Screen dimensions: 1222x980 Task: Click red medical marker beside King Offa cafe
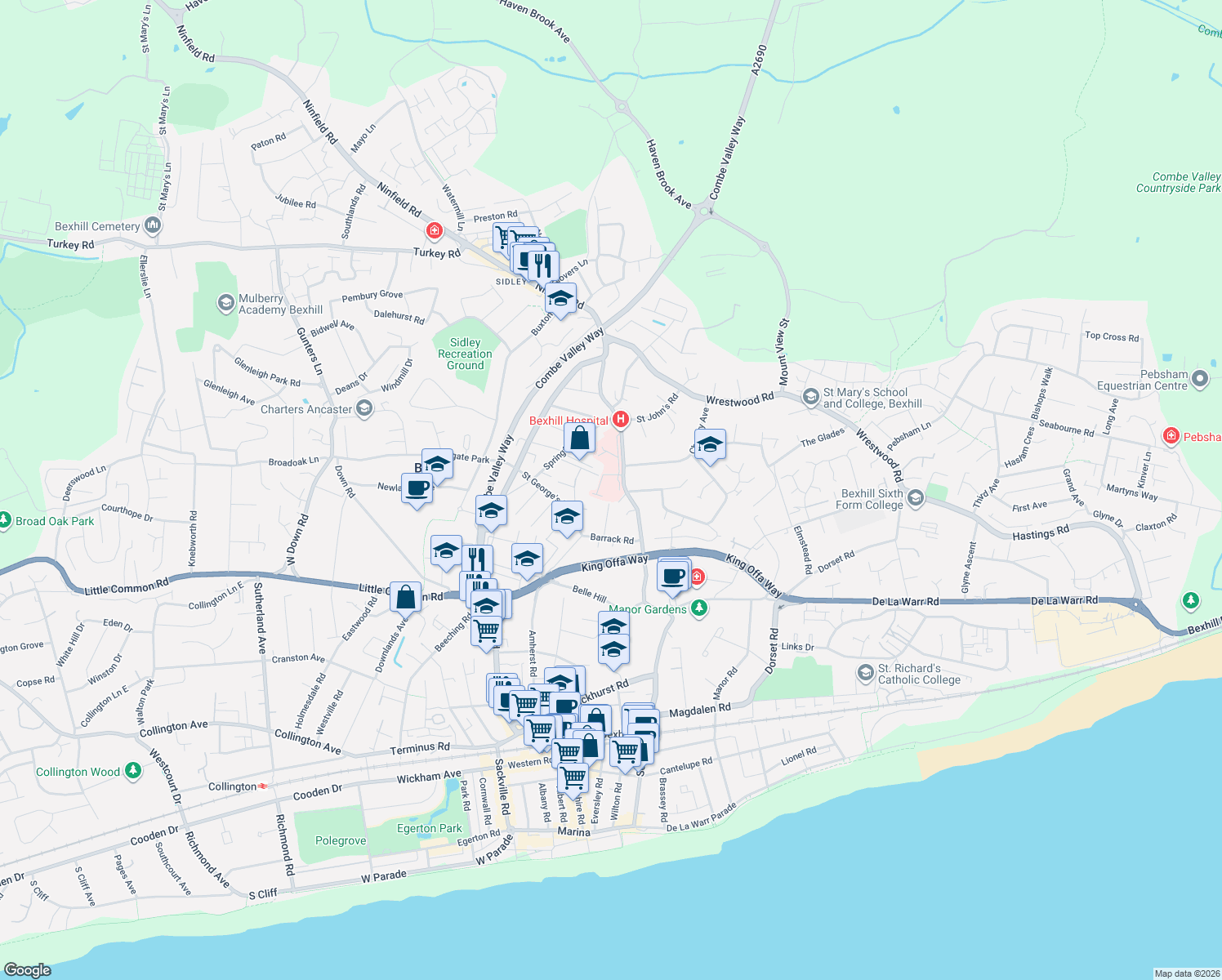697,577
